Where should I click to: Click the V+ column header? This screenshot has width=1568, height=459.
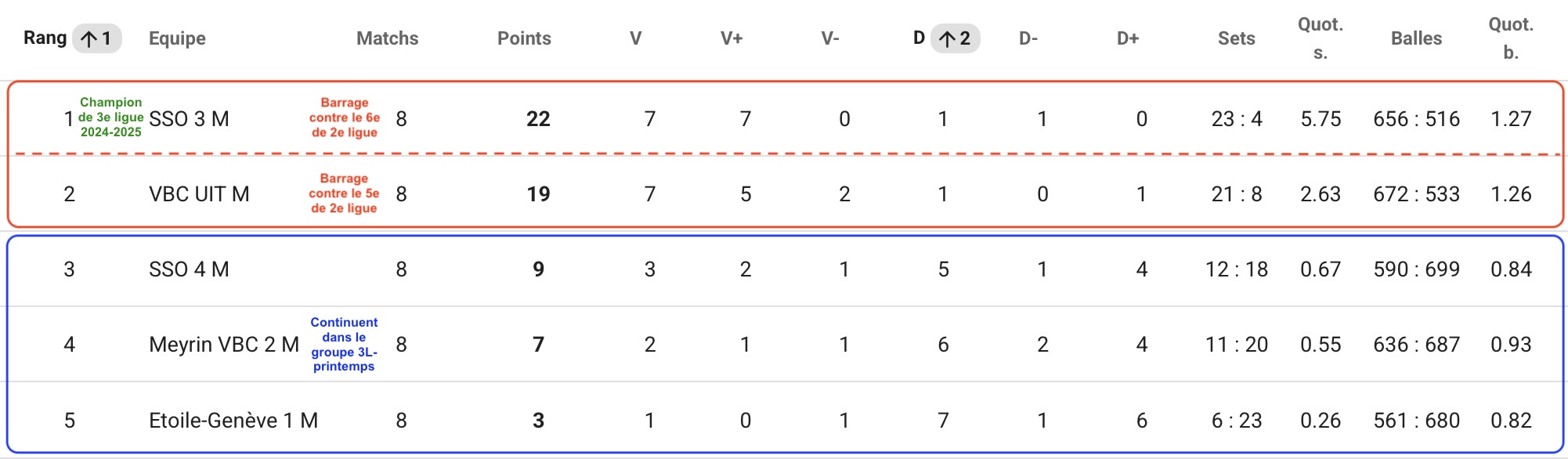[x=732, y=38]
